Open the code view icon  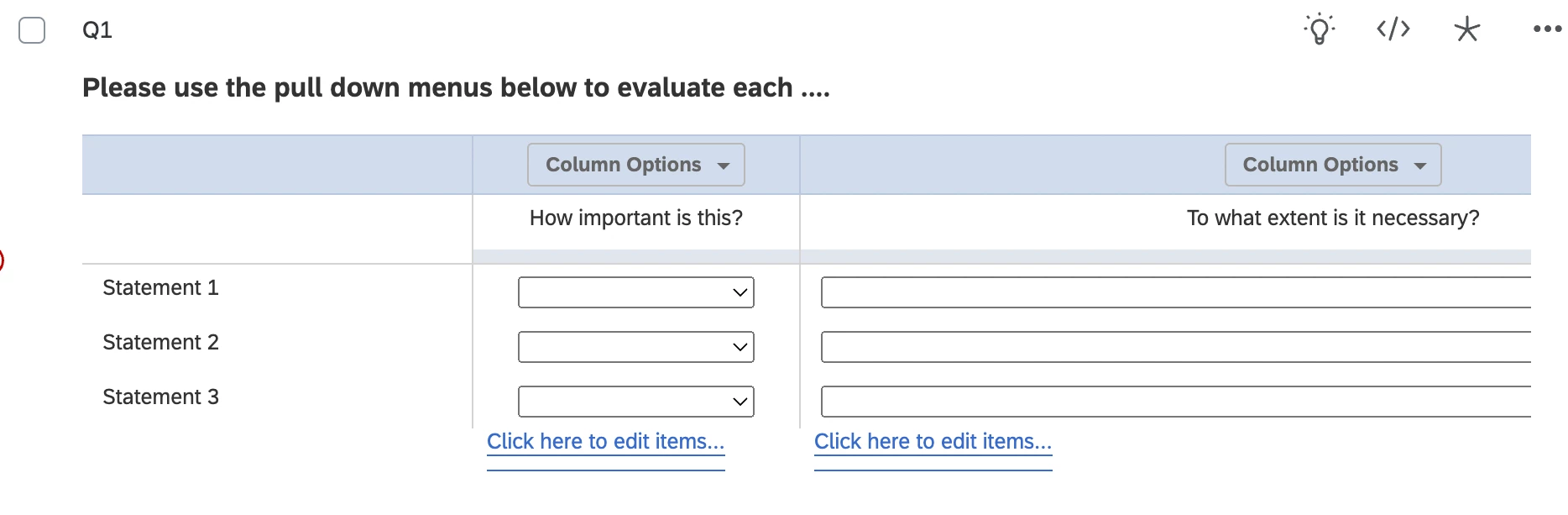[x=1393, y=29]
